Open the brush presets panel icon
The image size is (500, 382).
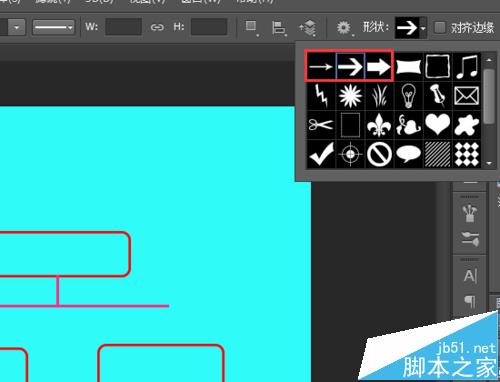[x=470, y=213]
